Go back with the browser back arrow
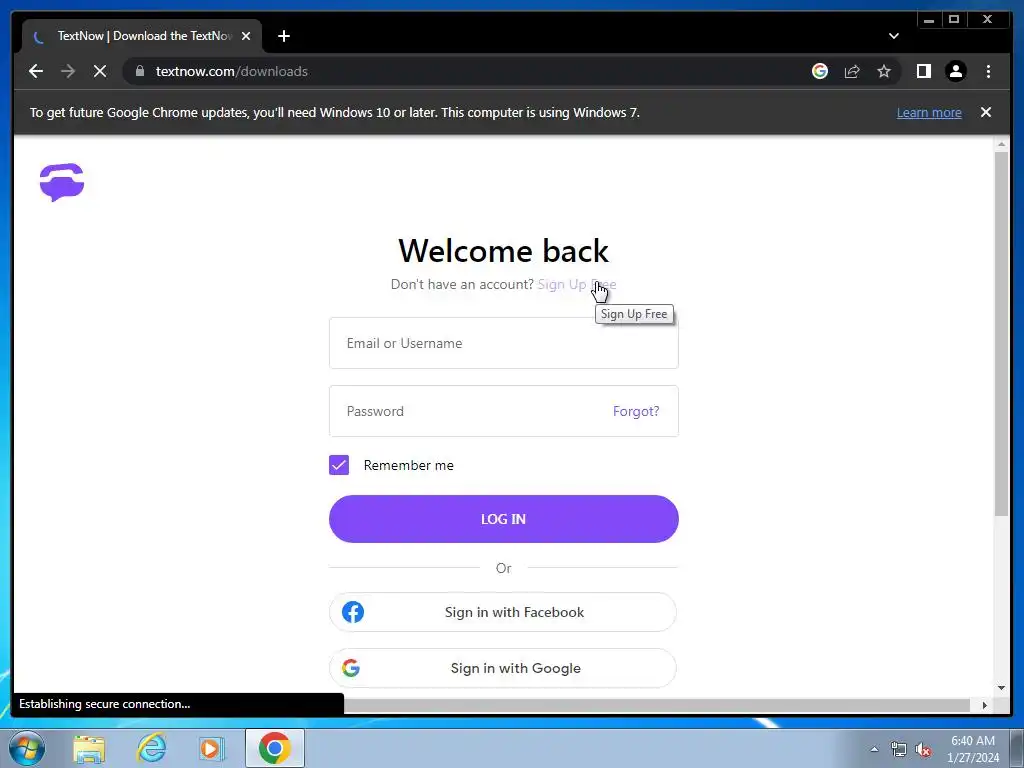Image resolution: width=1024 pixels, height=768 pixels. [36, 71]
